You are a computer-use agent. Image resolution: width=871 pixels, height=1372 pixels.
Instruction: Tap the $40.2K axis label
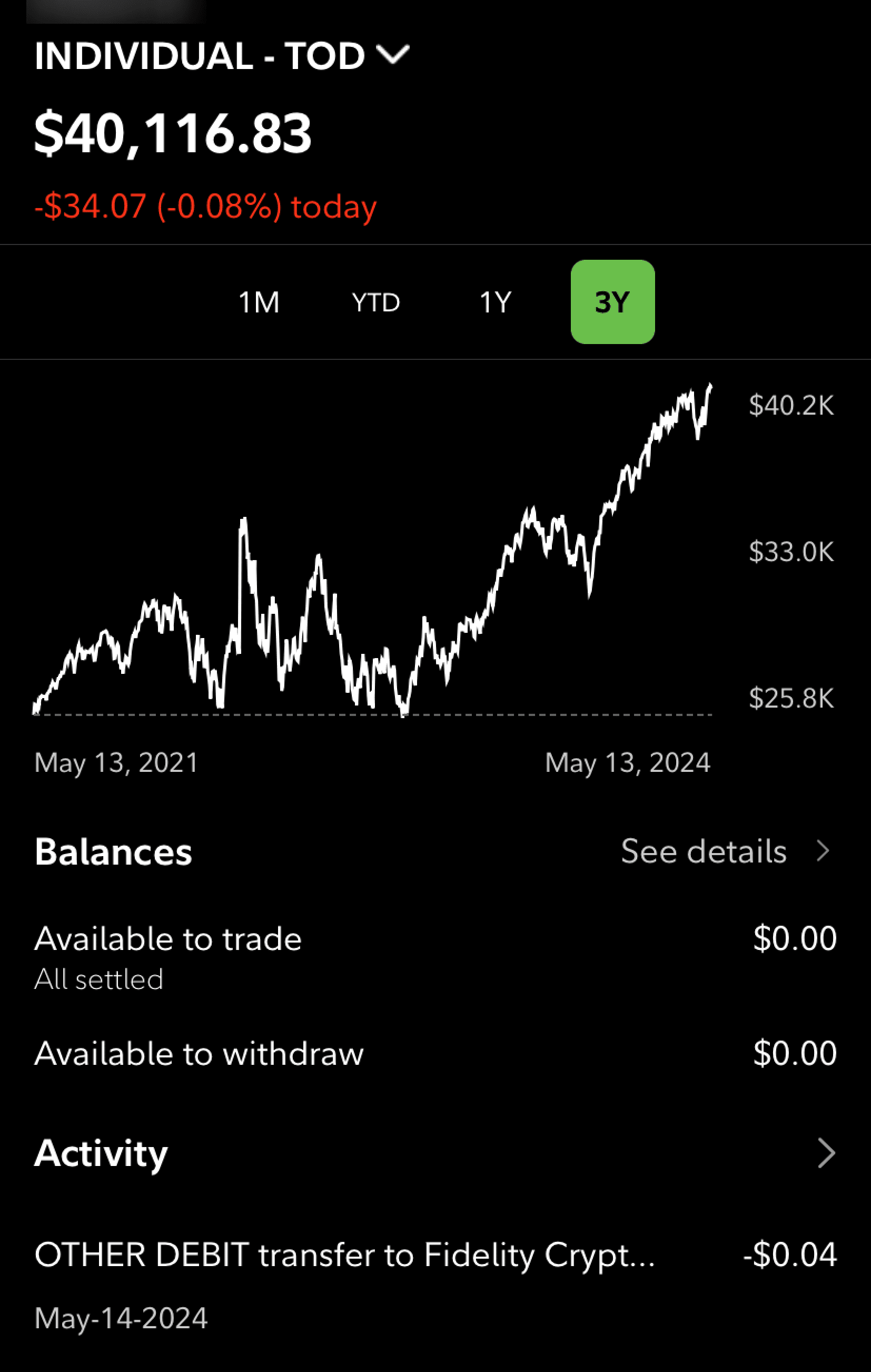point(791,405)
